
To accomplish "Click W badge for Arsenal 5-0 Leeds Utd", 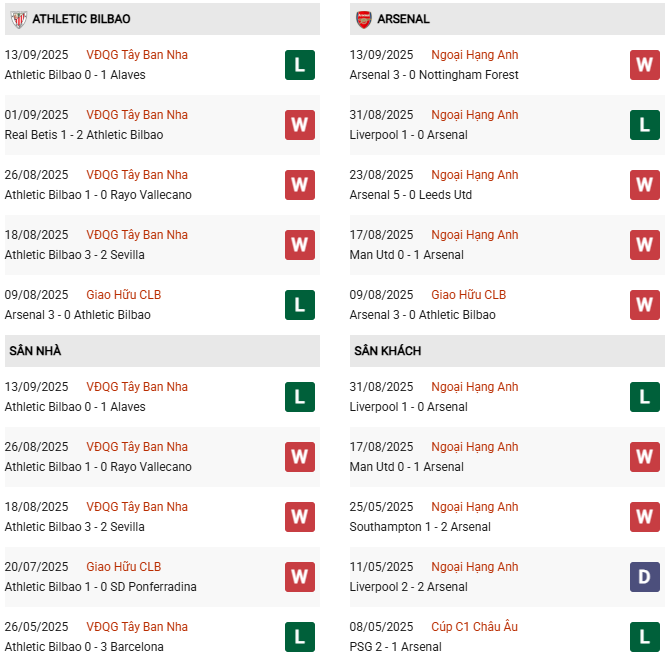I will 644,185.
